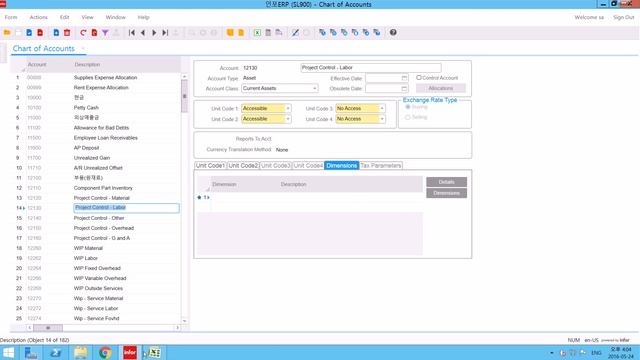Open form with yellow folder icon
The width and height of the screenshot is (640, 360).
pos(7,33)
